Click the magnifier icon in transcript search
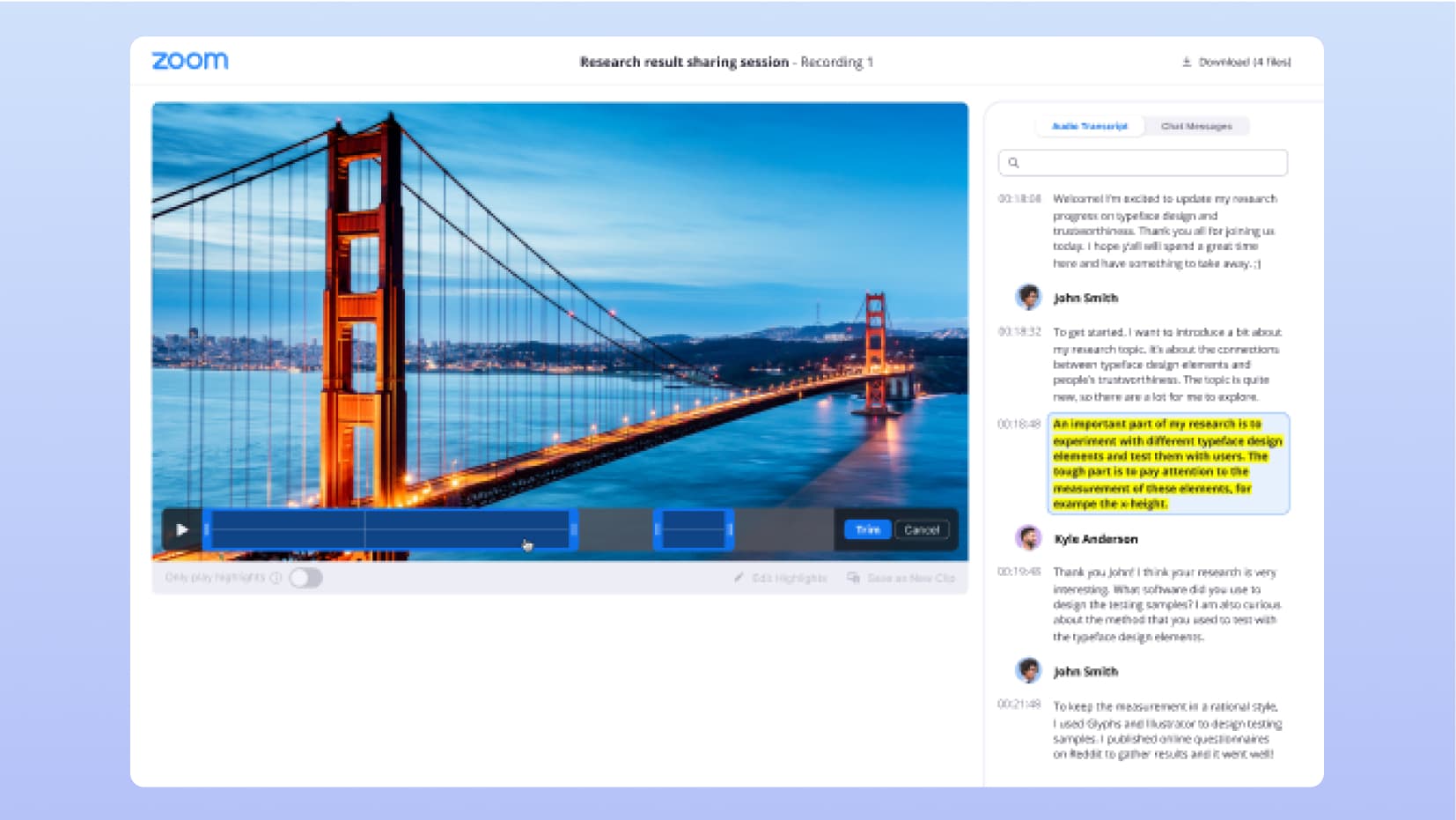The width and height of the screenshot is (1456, 820). [1013, 163]
